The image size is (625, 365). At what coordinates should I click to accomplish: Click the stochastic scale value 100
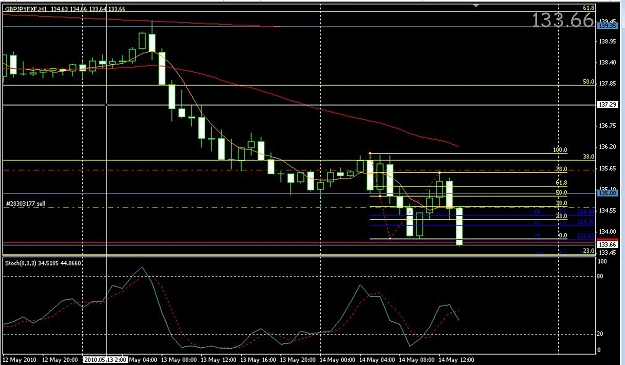click(602, 261)
